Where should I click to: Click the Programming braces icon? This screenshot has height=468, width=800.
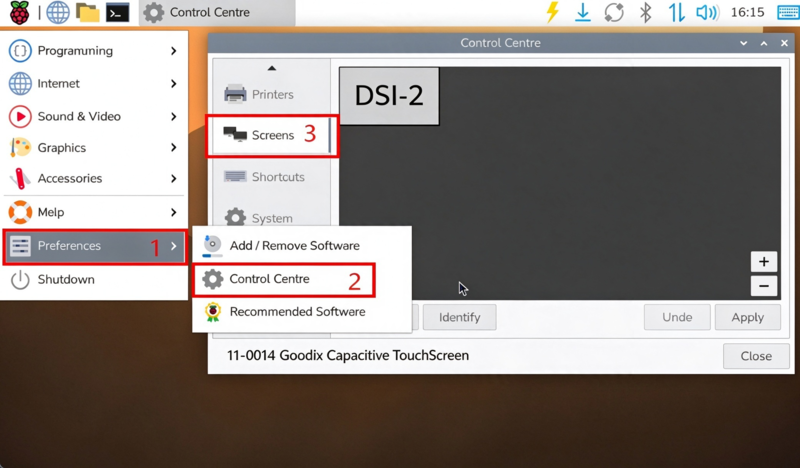coord(20,51)
